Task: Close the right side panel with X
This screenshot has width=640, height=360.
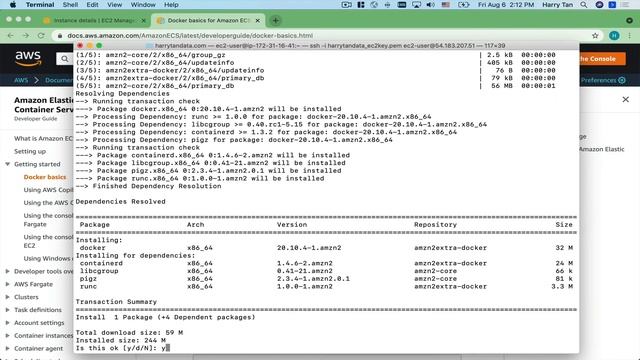Action: (625, 99)
